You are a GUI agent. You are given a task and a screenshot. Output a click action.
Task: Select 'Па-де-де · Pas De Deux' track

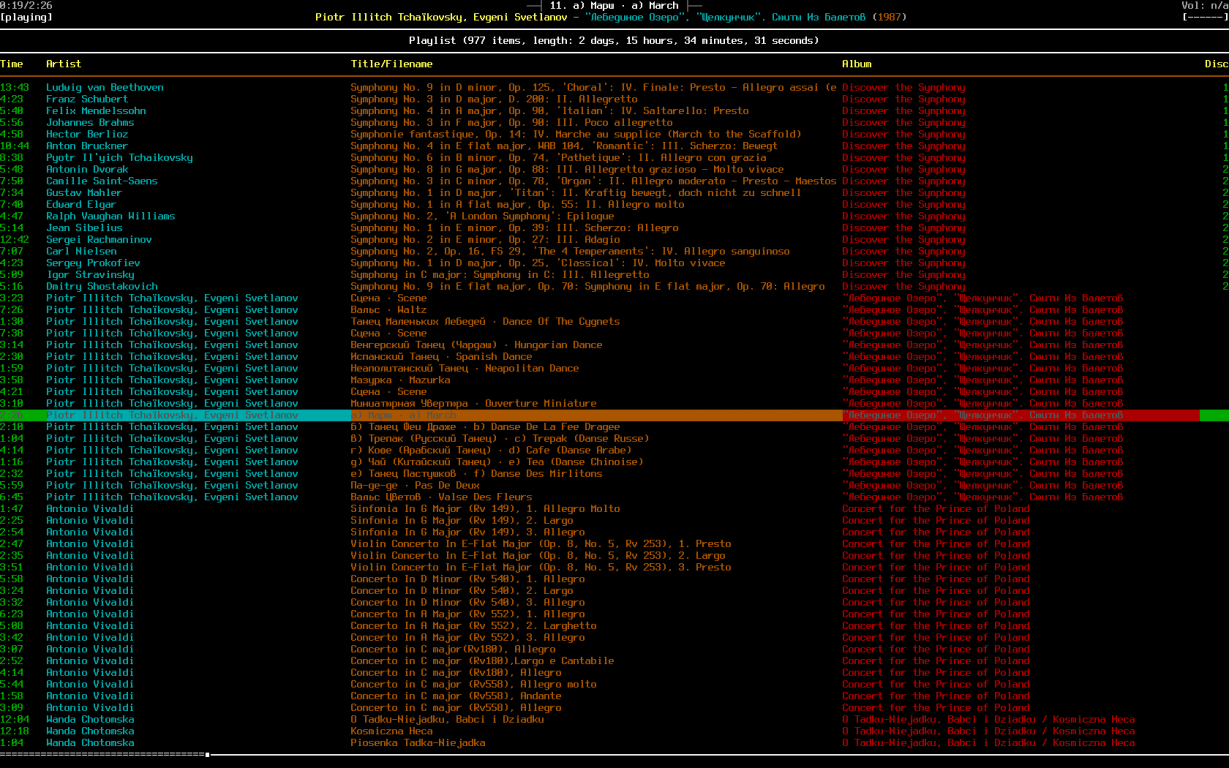coord(614,485)
